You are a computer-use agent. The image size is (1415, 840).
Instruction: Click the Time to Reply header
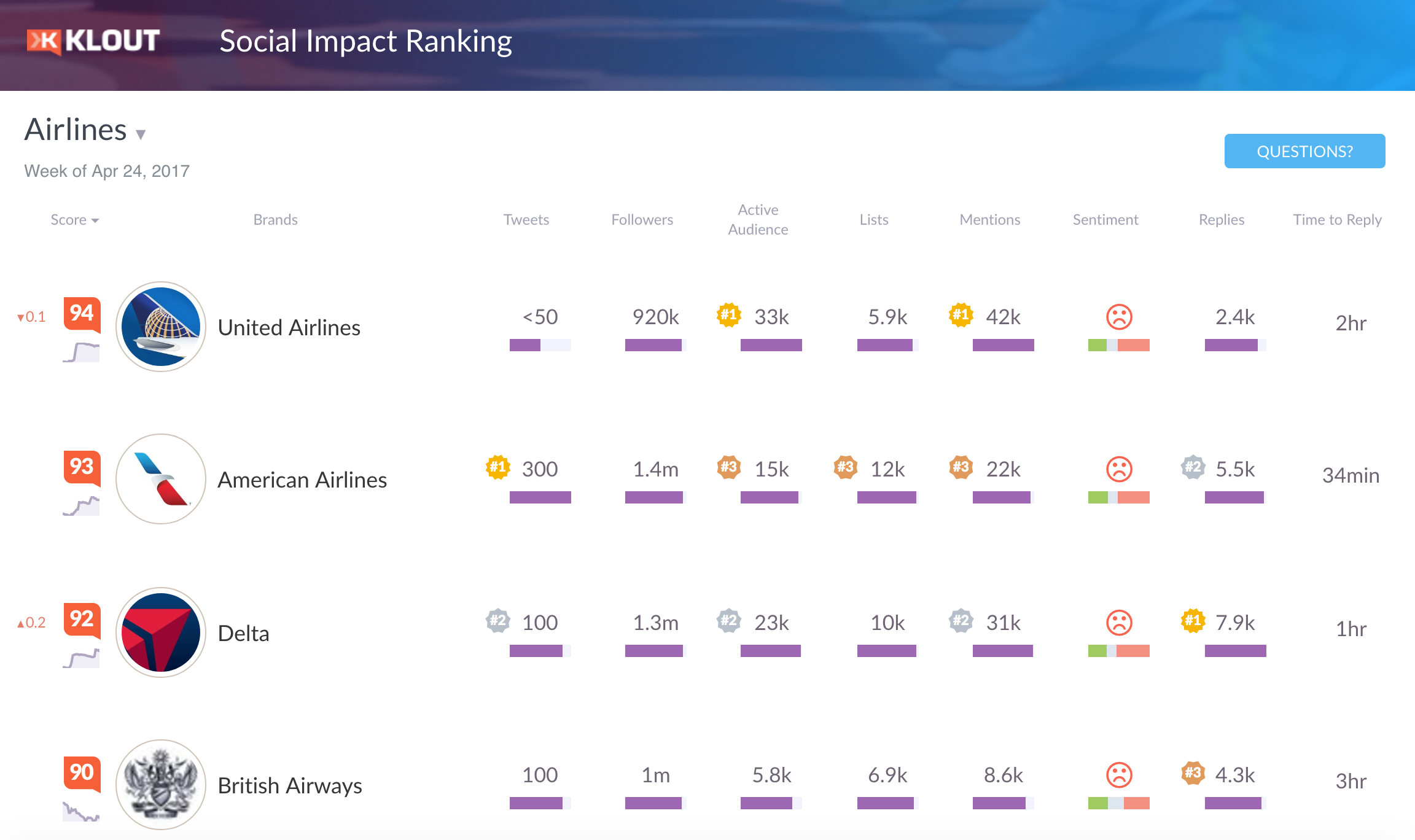(x=1338, y=220)
